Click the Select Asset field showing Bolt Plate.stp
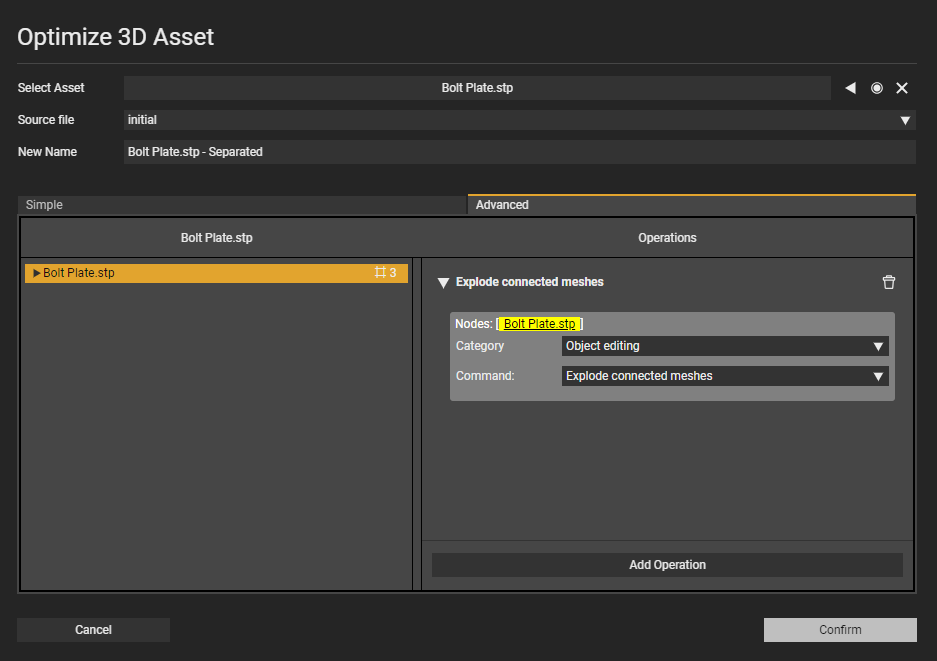The height and width of the screenshot is (661, 937). click(477, 88)
